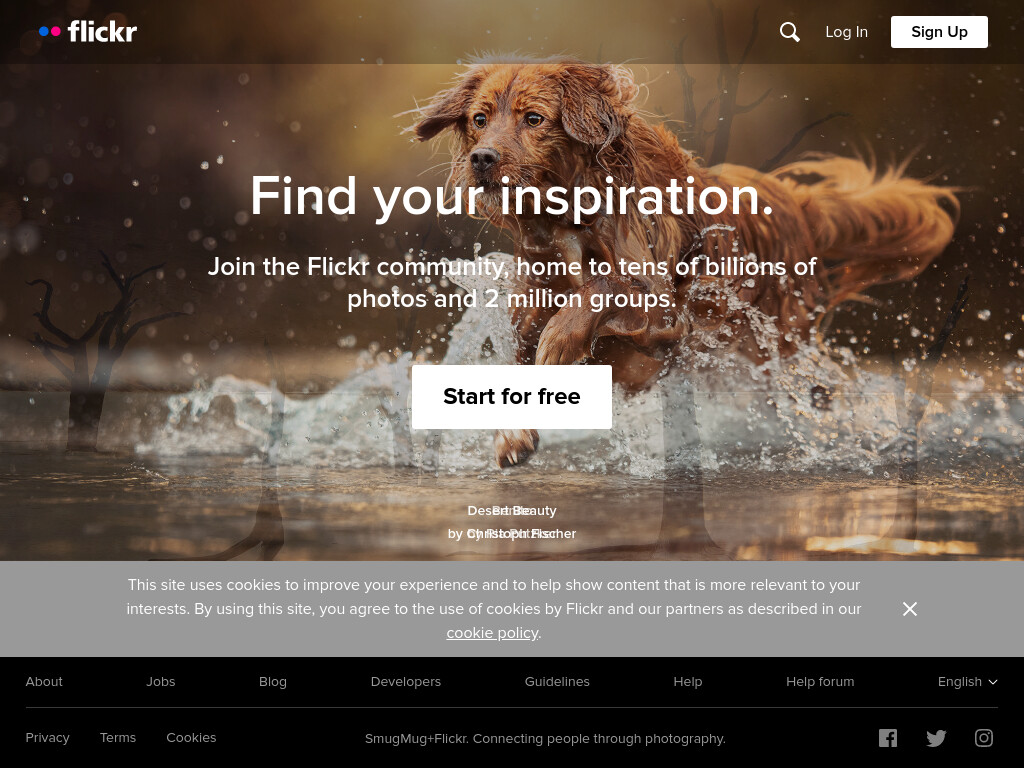Screen dimensions: 1024x768
Task: Click Start for free button
Action: pos(512,397)
